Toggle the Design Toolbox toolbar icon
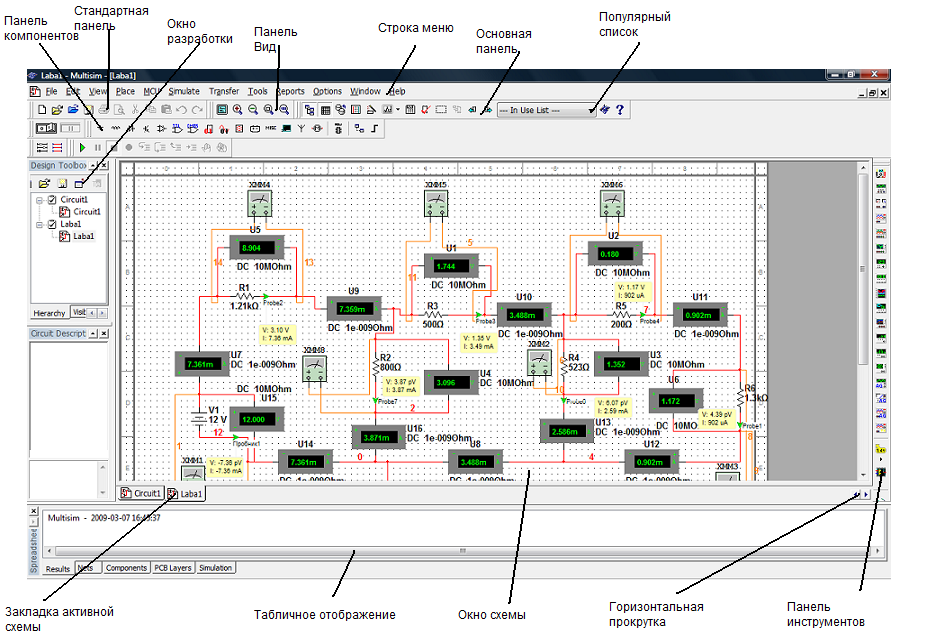The height and width of the screenshot is (637, 937). click(310, 110)
